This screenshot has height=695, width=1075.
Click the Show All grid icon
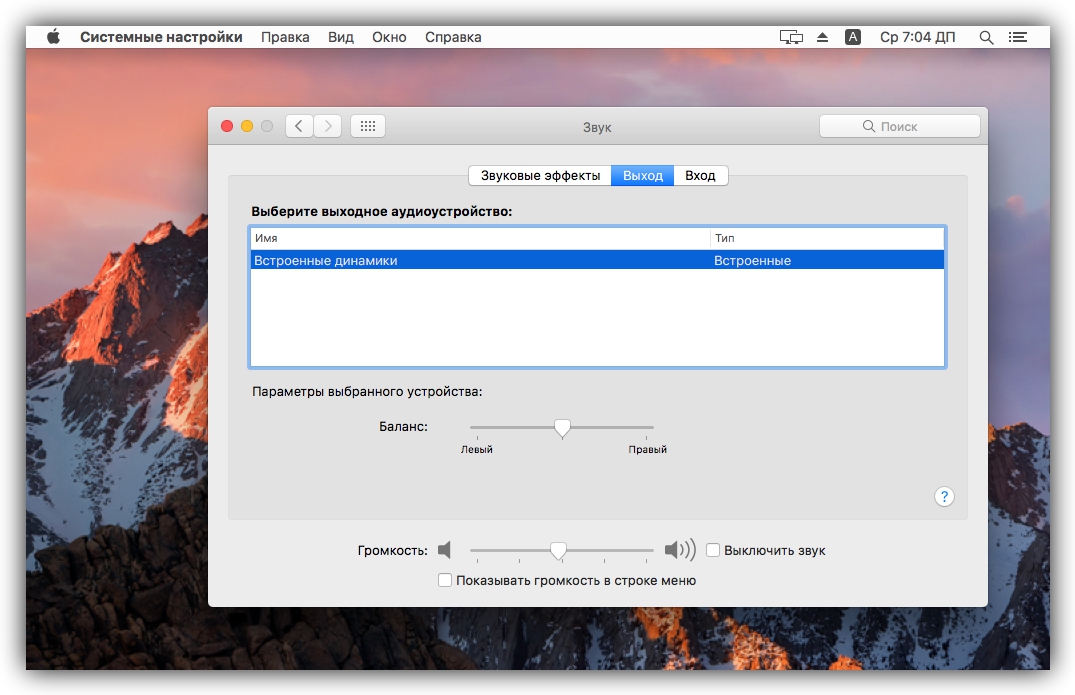[x=367, y=126]
